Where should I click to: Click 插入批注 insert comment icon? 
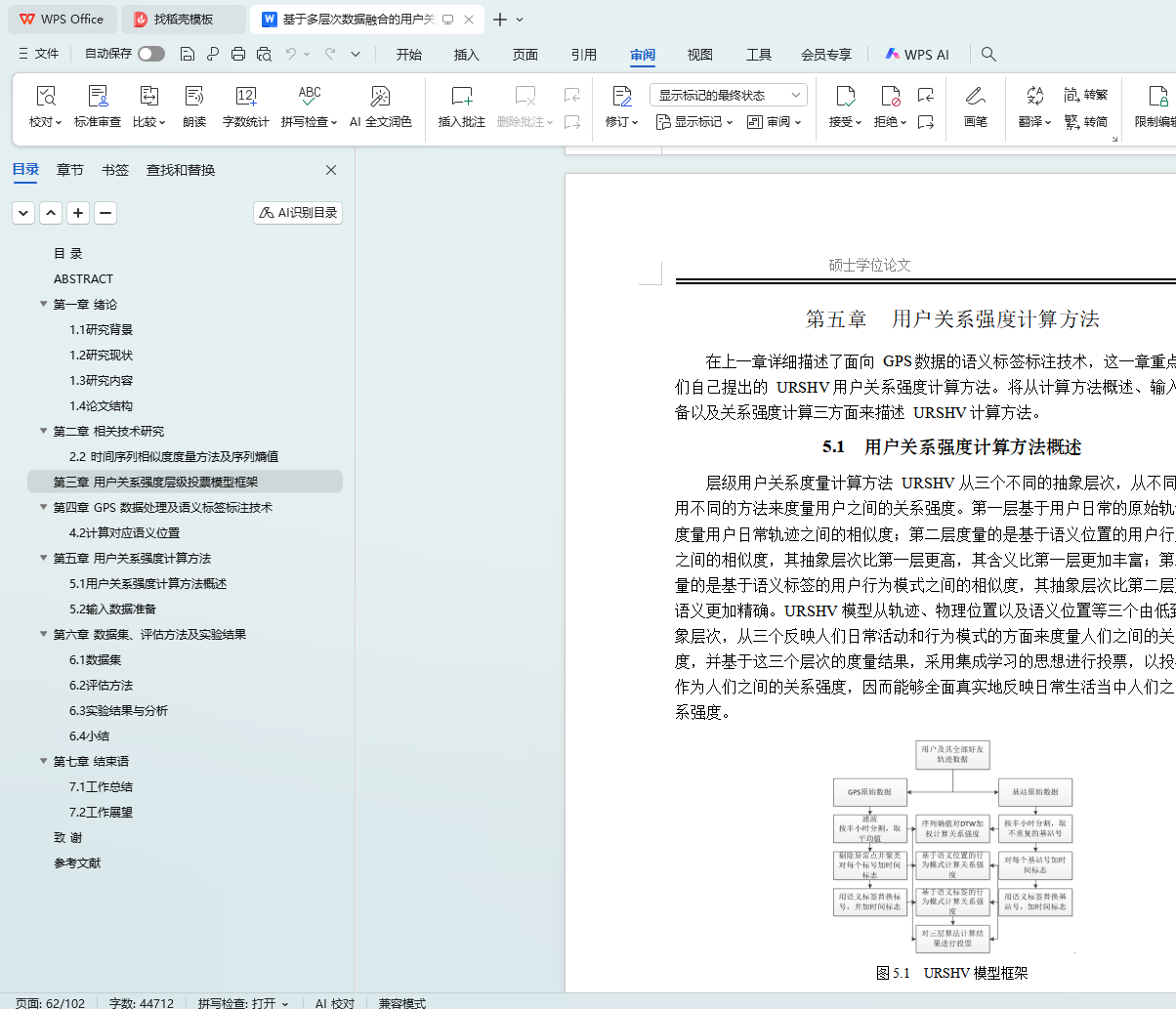(x=461, y=97)
